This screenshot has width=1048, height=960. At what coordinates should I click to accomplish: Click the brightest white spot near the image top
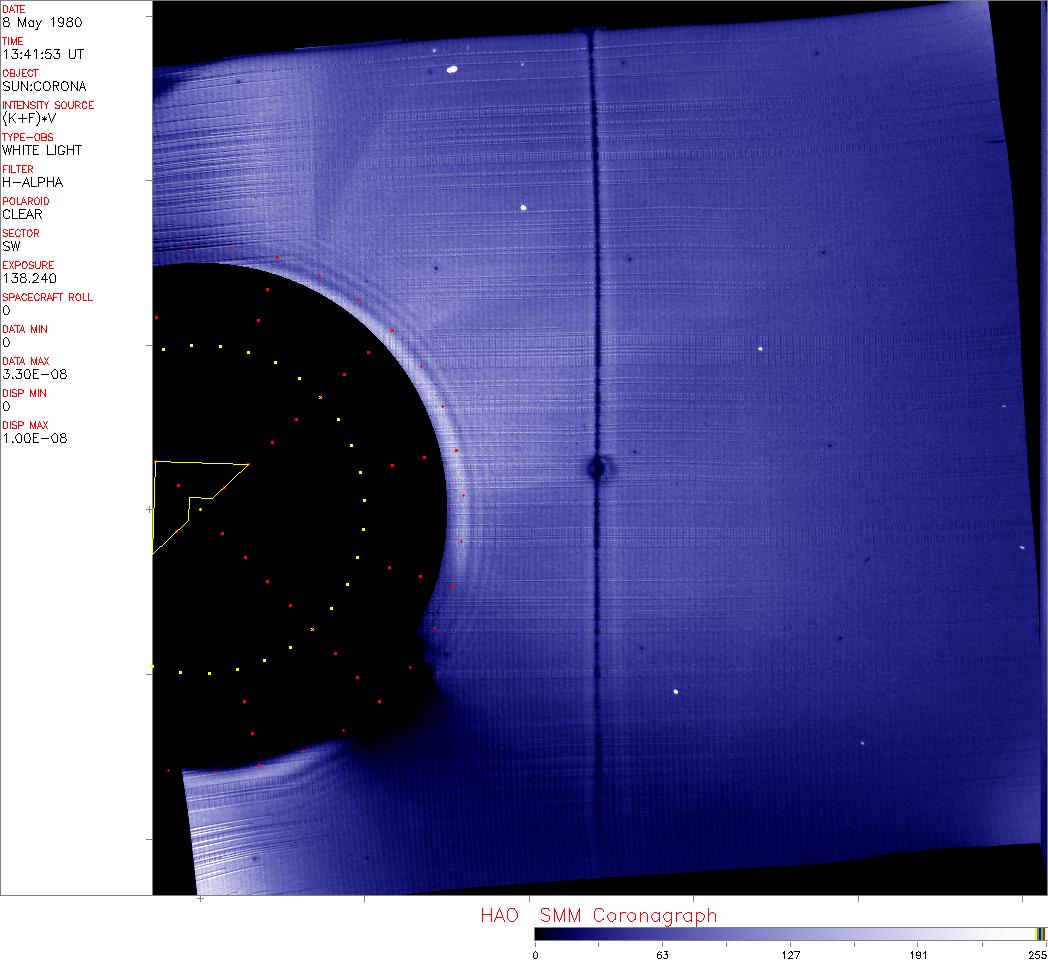pos(452,70)
